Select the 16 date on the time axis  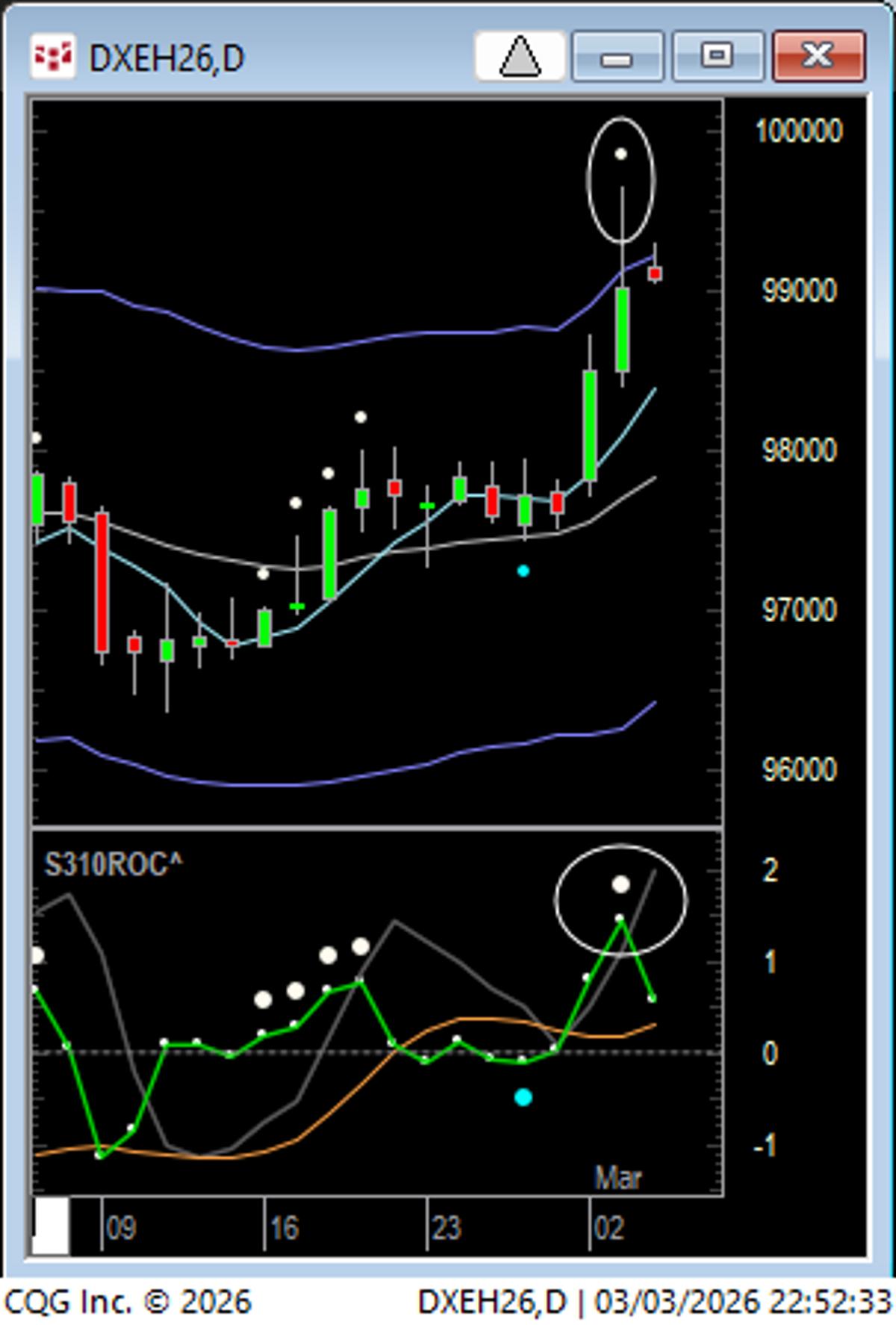pyautogui.click(x=284, y=1229)
